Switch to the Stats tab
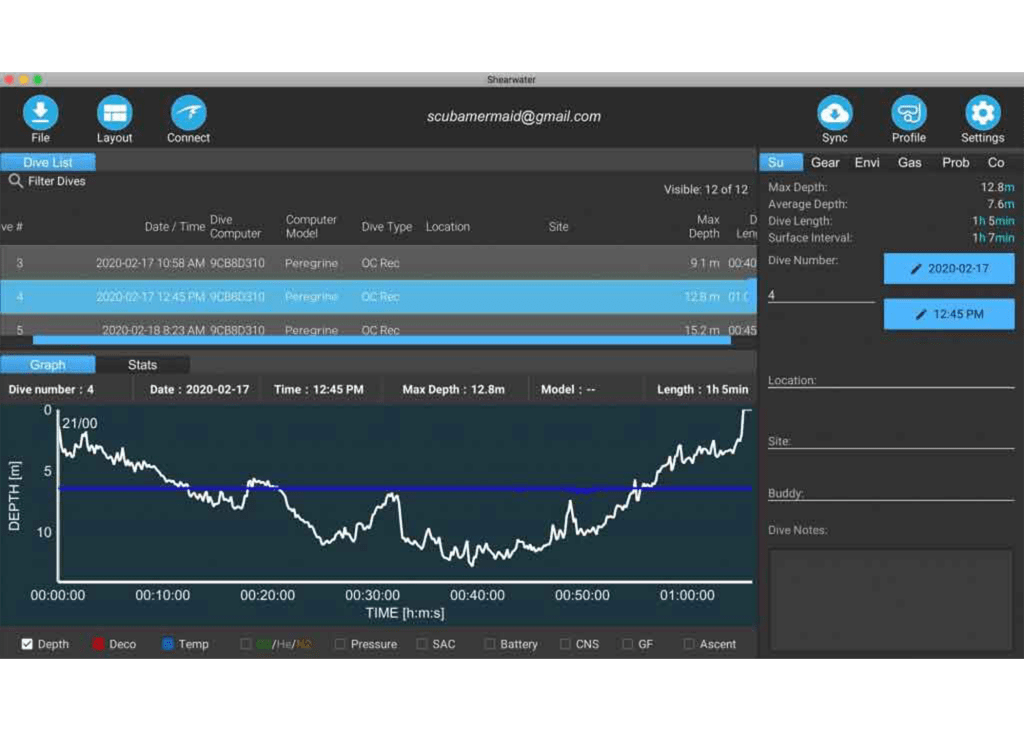Image resolution: width=1024 pixels, height=731 pixels. click(142, 365)
